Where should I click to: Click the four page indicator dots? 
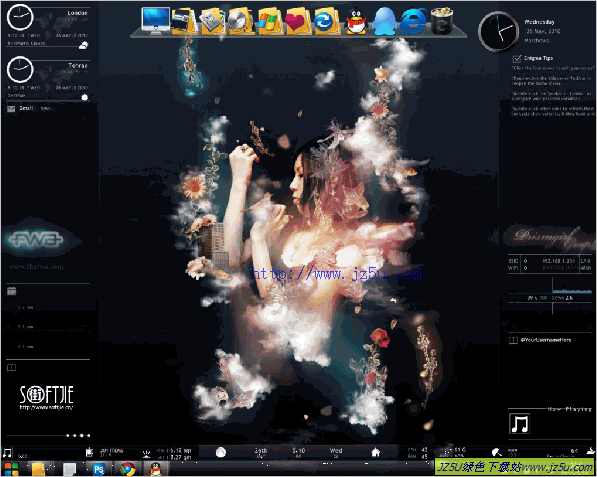[78, 436]
